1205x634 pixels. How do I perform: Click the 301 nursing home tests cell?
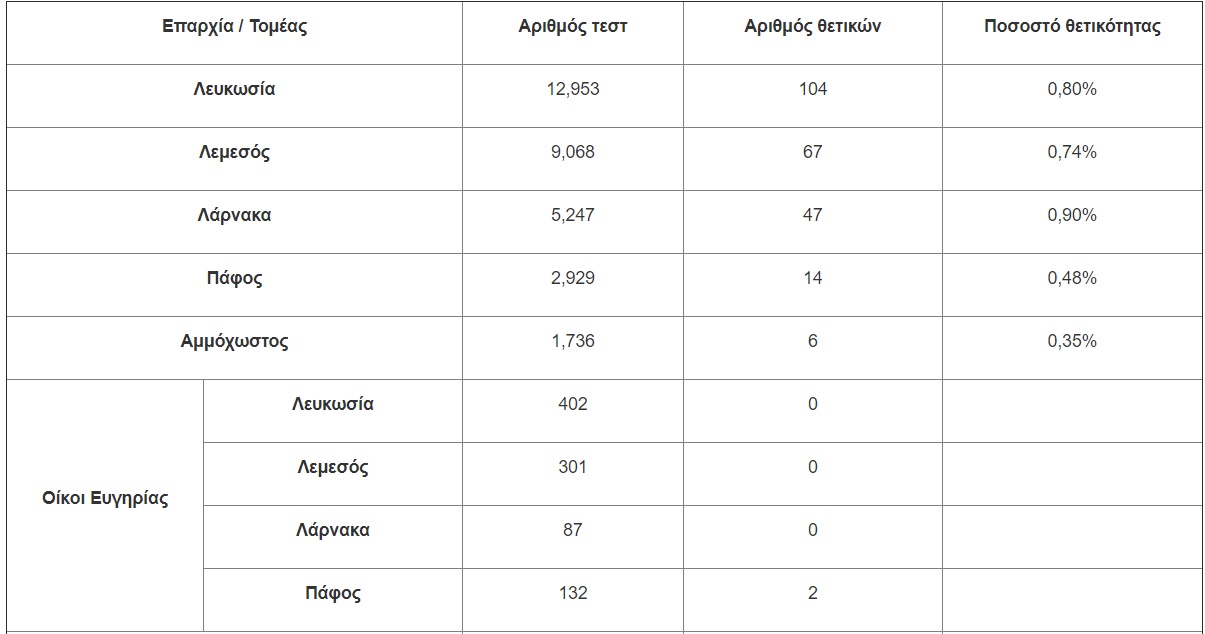click(x=573, y=467)
